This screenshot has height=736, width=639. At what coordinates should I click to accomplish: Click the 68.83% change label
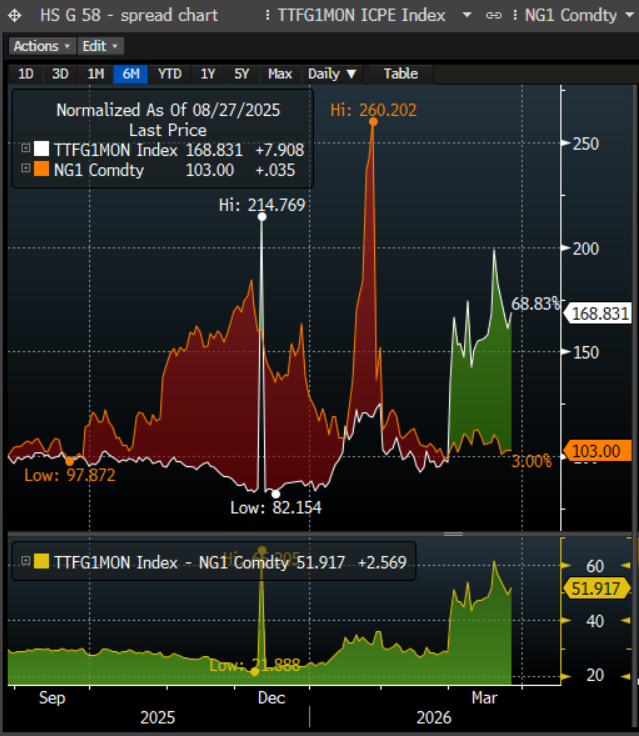click(x=536, y=304)
